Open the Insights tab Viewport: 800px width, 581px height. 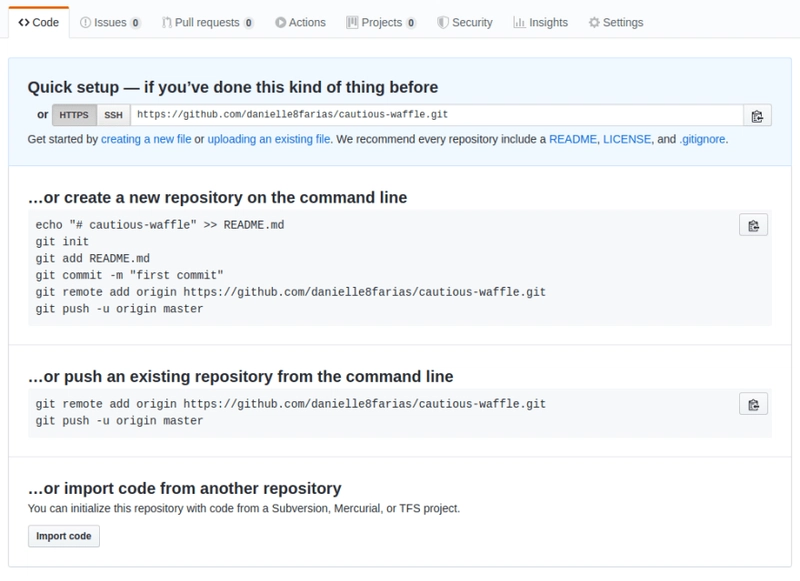pyautogui.click(x=540, y=22)
